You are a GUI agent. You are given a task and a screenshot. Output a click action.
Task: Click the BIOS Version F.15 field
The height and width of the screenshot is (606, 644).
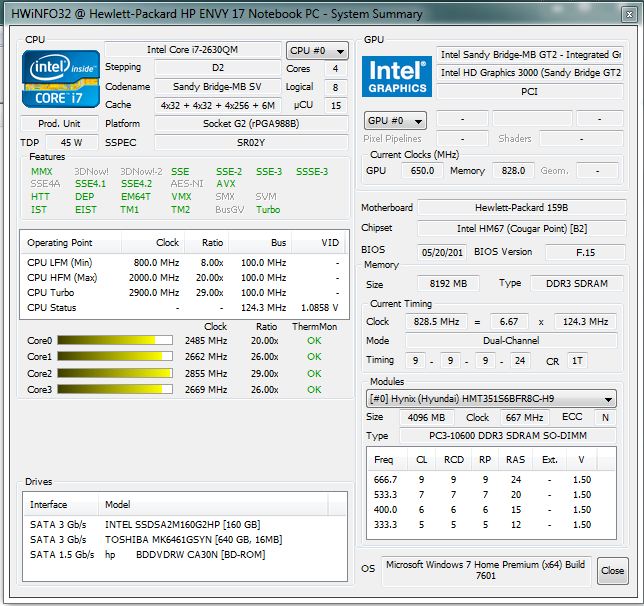(x=585, y=252)
